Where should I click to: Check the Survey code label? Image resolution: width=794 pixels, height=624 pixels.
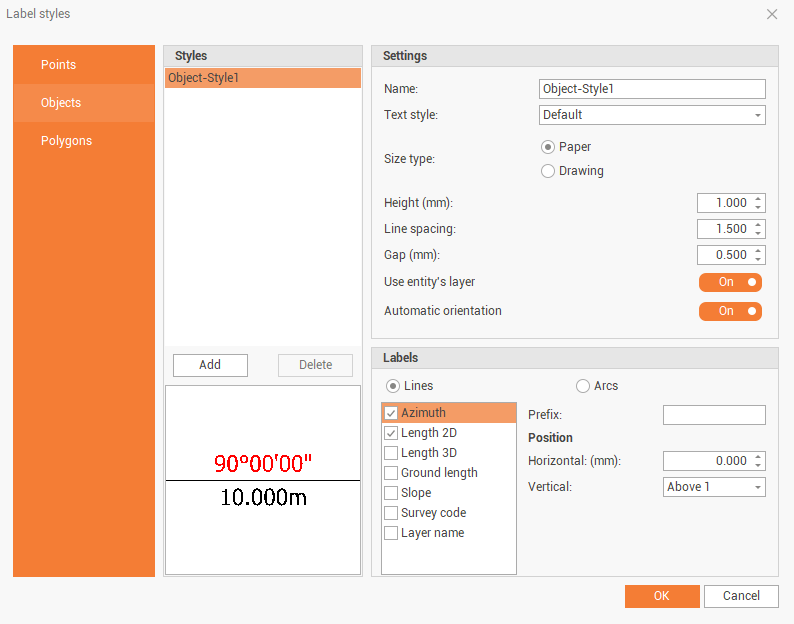pos(391,513)
